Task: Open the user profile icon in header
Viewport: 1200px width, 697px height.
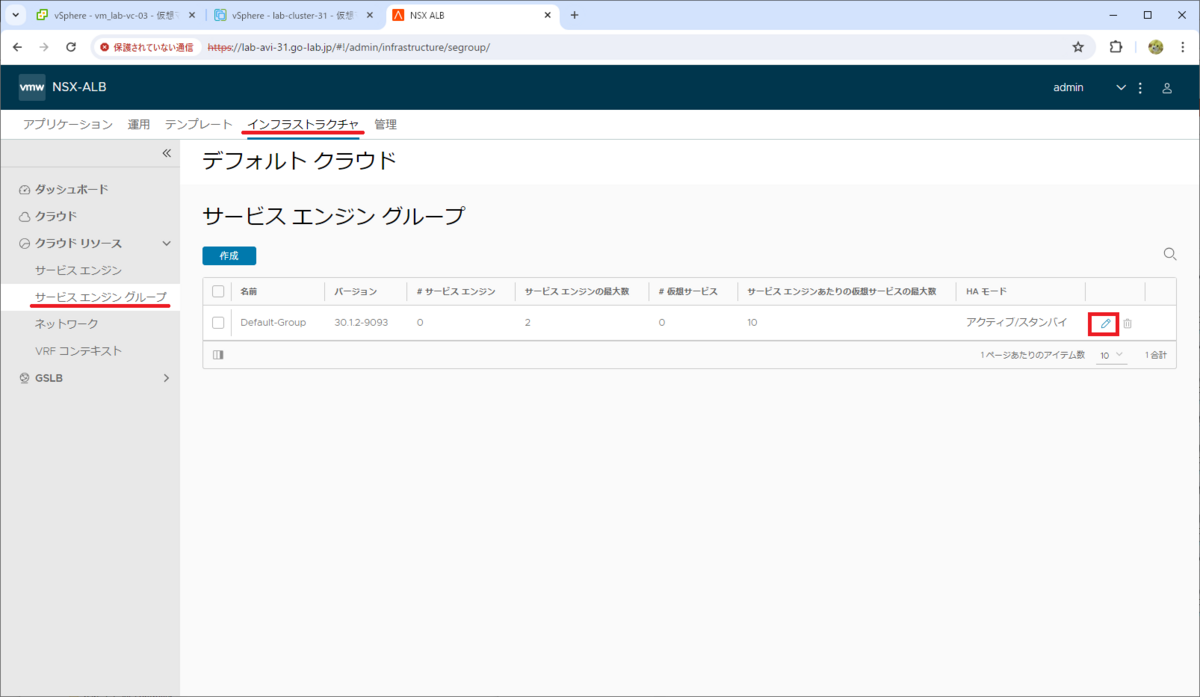Action: click(1167, 88)
